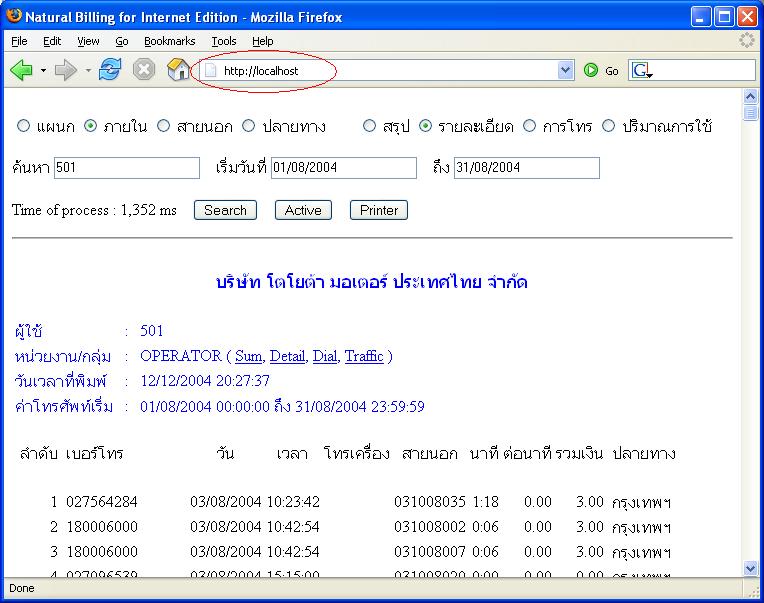Open the Detail link for OPERATOR
Image resolution: width=764 pixels, height=603 pixels.
pyautogui.click(x=287, y=356)
